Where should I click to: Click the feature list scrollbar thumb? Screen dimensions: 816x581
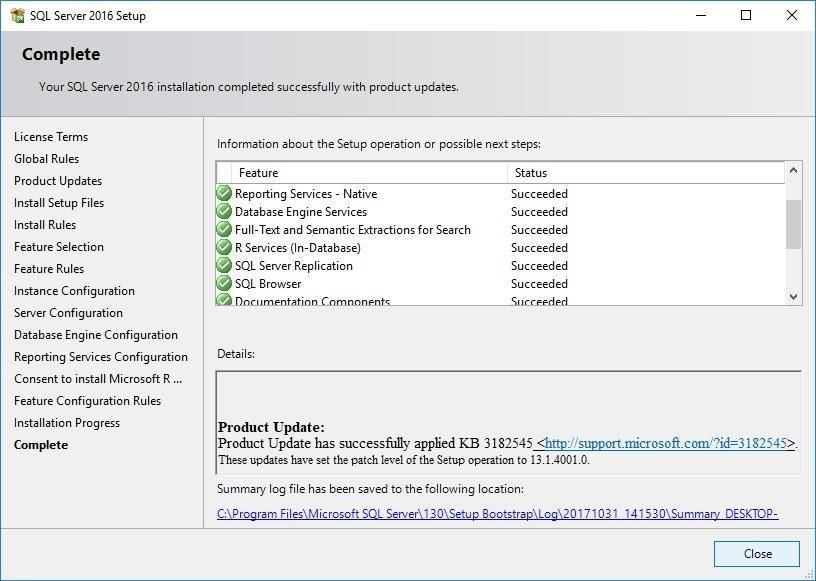click(x=793, y=224)
